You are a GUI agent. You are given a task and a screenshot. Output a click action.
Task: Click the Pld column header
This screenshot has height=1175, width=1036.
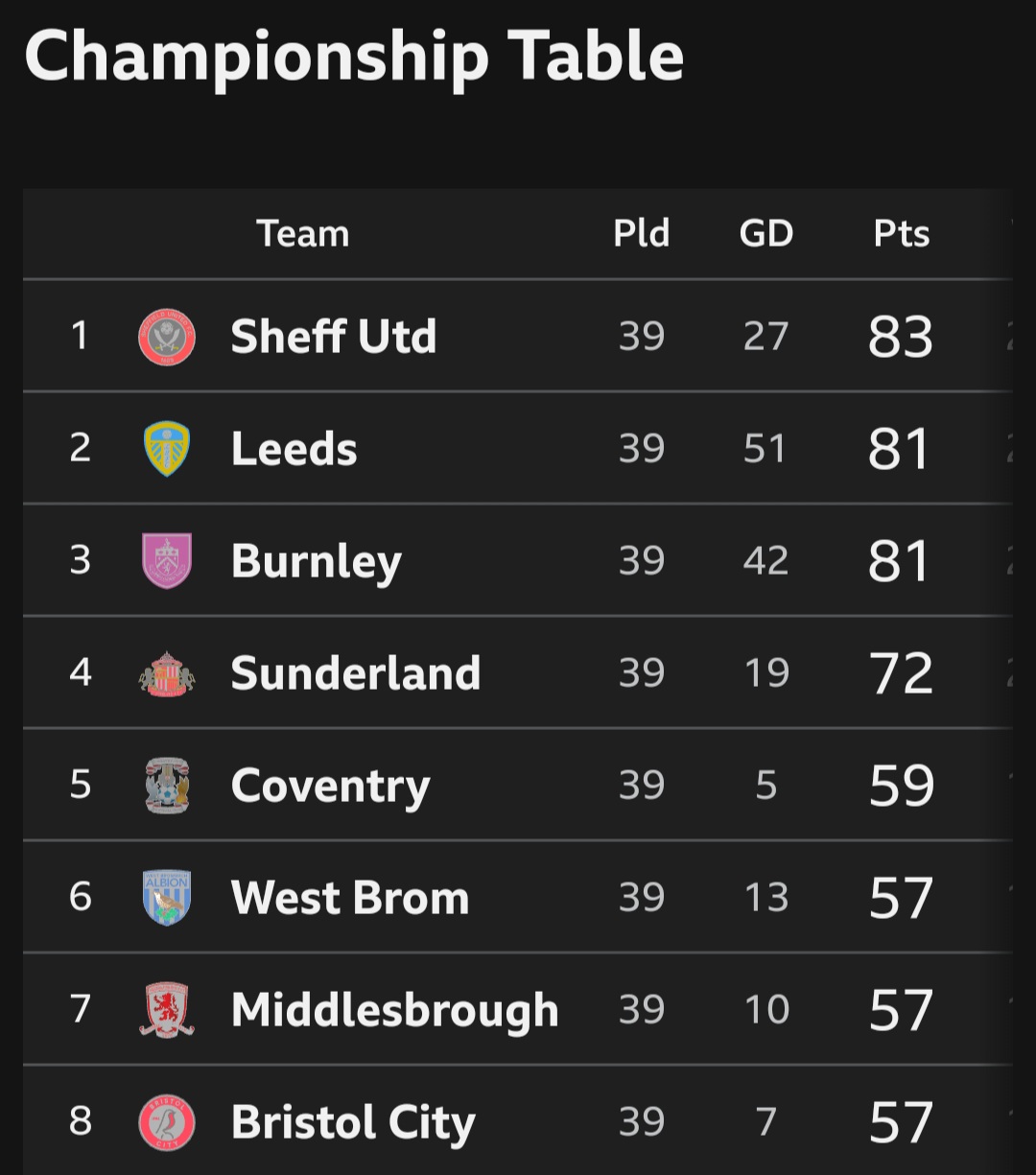point(642,233)
